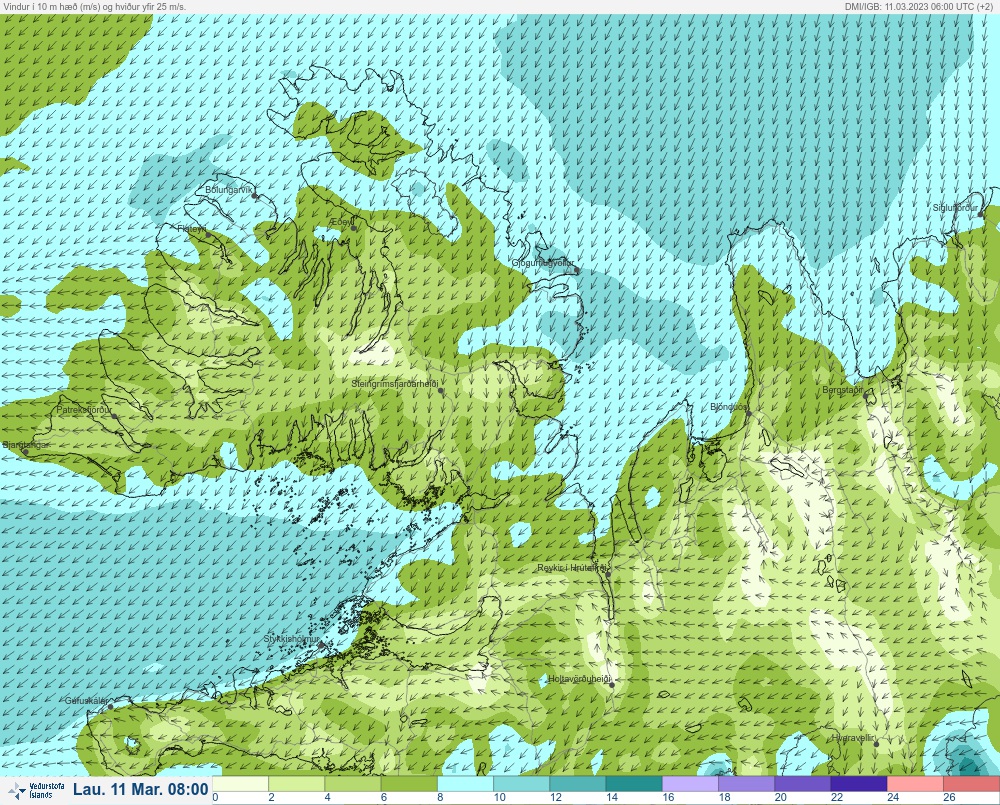Click the Bjargtangar station marker dot

point(26,452)
